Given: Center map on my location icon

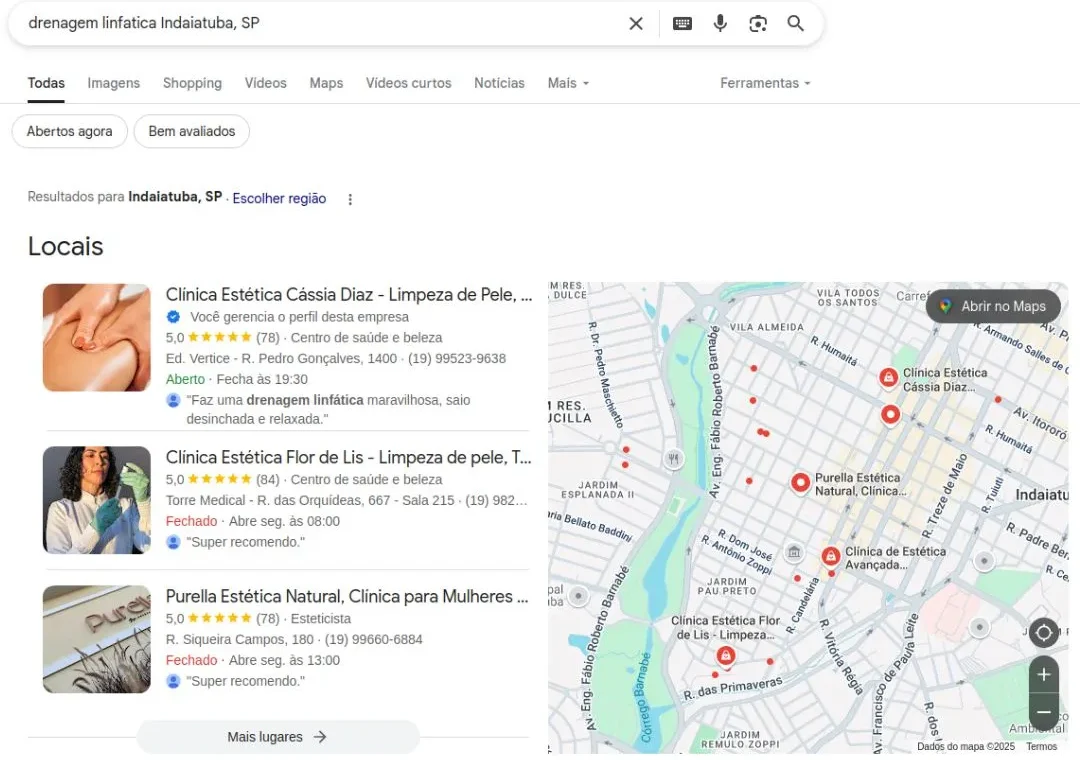Looking at the screenshot, I should click(1044, 632).
